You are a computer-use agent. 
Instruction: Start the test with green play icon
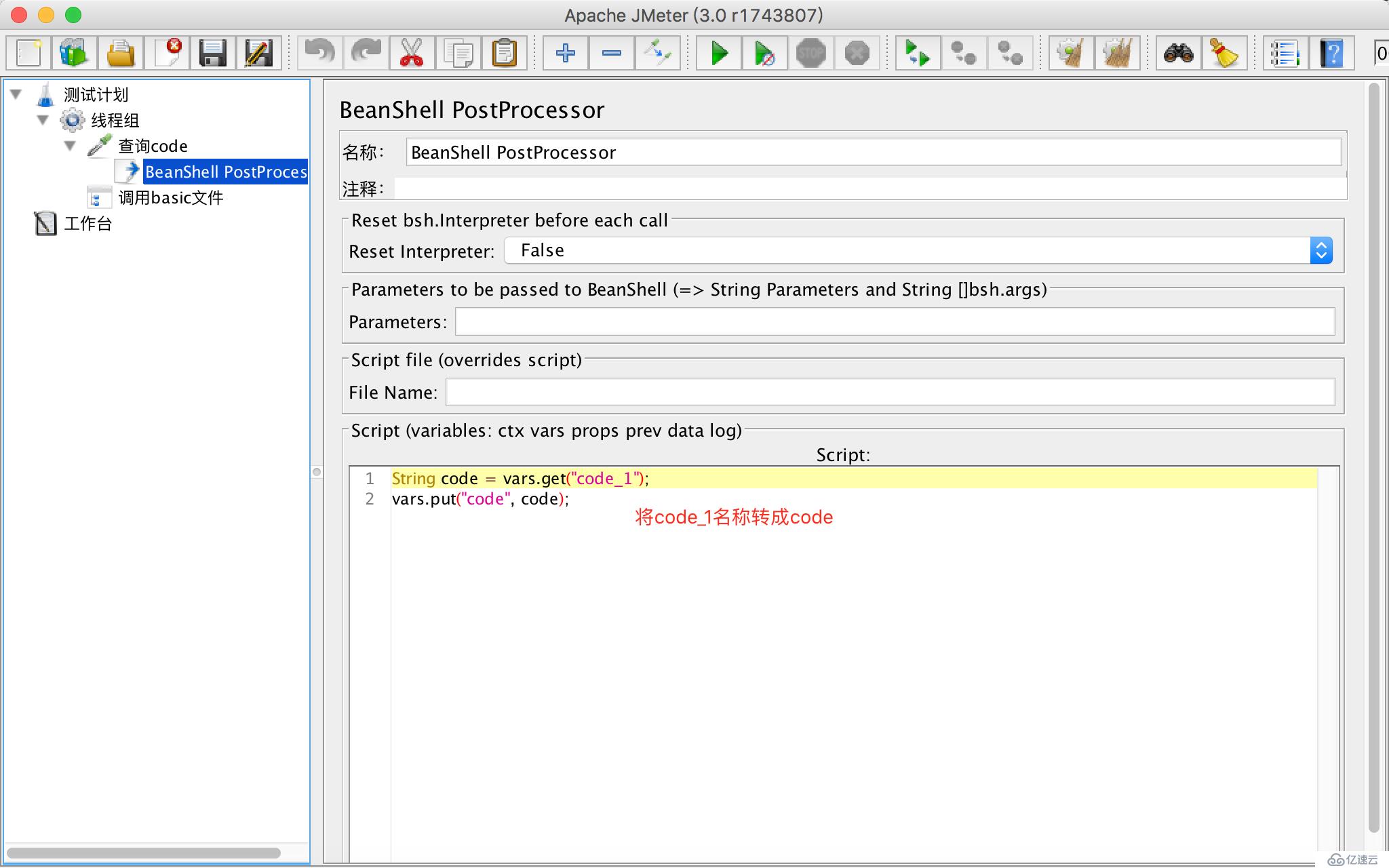pyautogui.click(x=719, y=53)
